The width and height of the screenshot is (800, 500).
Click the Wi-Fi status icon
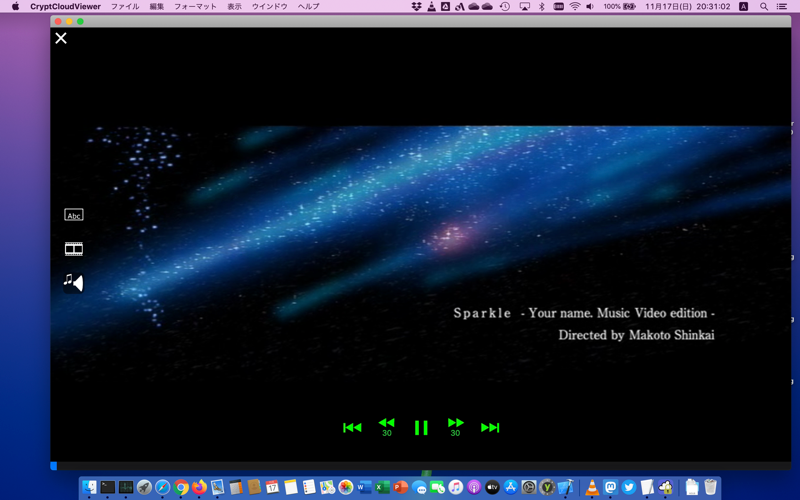click(574, 7)
